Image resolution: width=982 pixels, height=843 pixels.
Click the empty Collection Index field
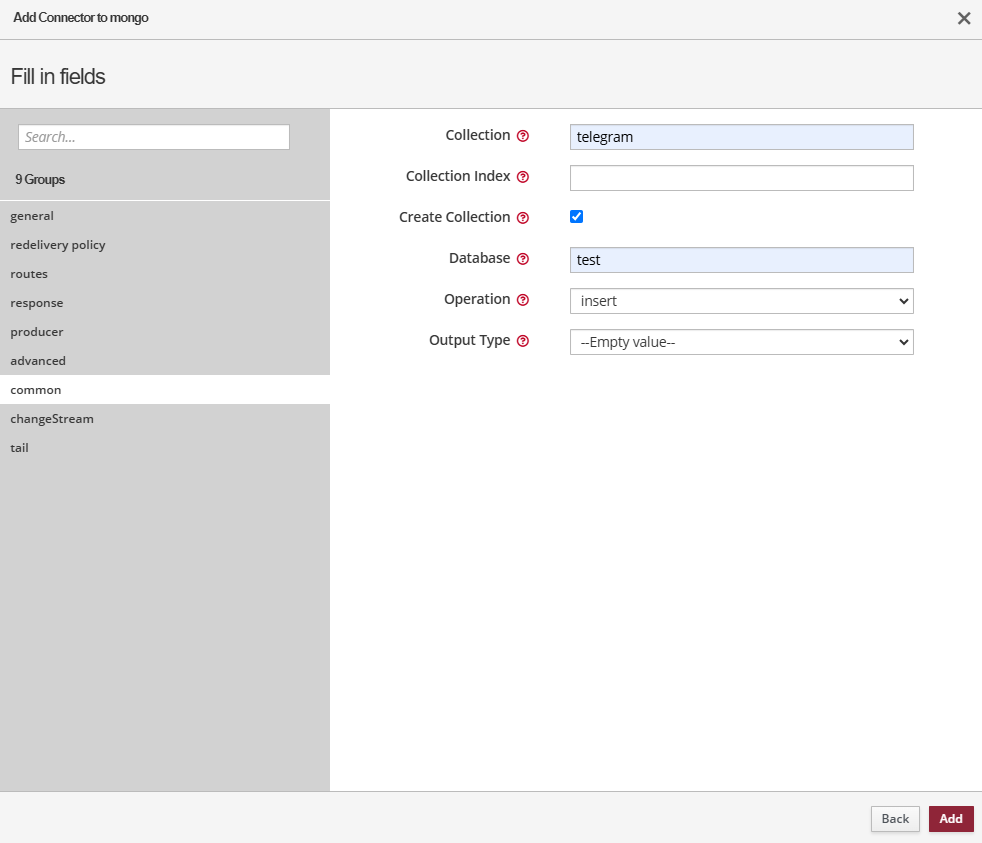coord(741,178)
